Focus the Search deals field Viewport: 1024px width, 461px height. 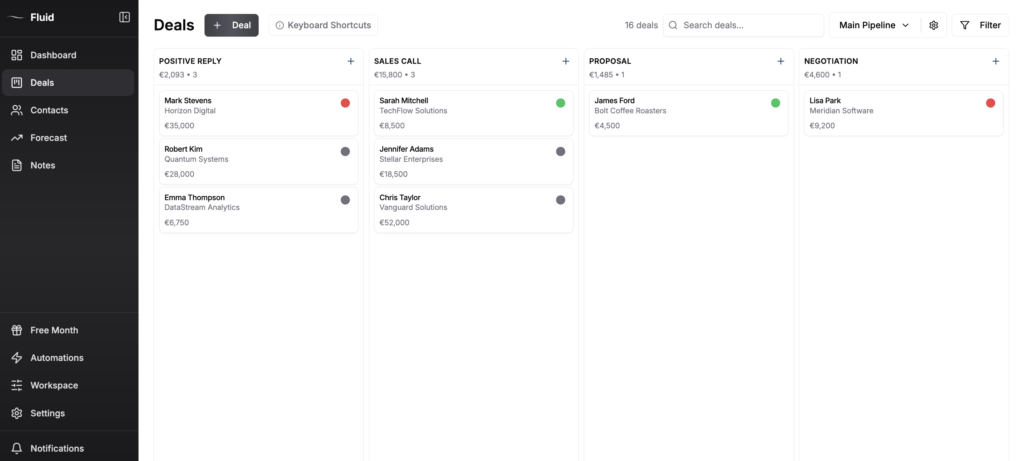point(750,25)
